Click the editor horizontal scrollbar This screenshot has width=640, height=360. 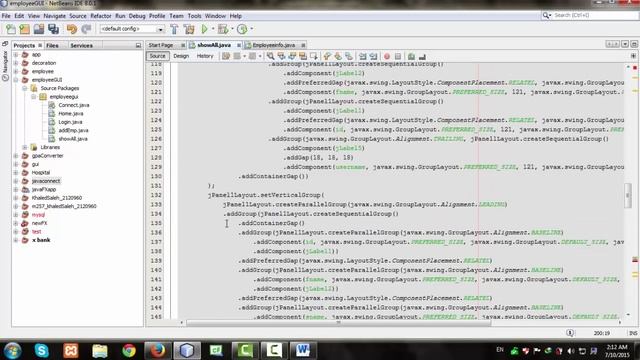338,322
